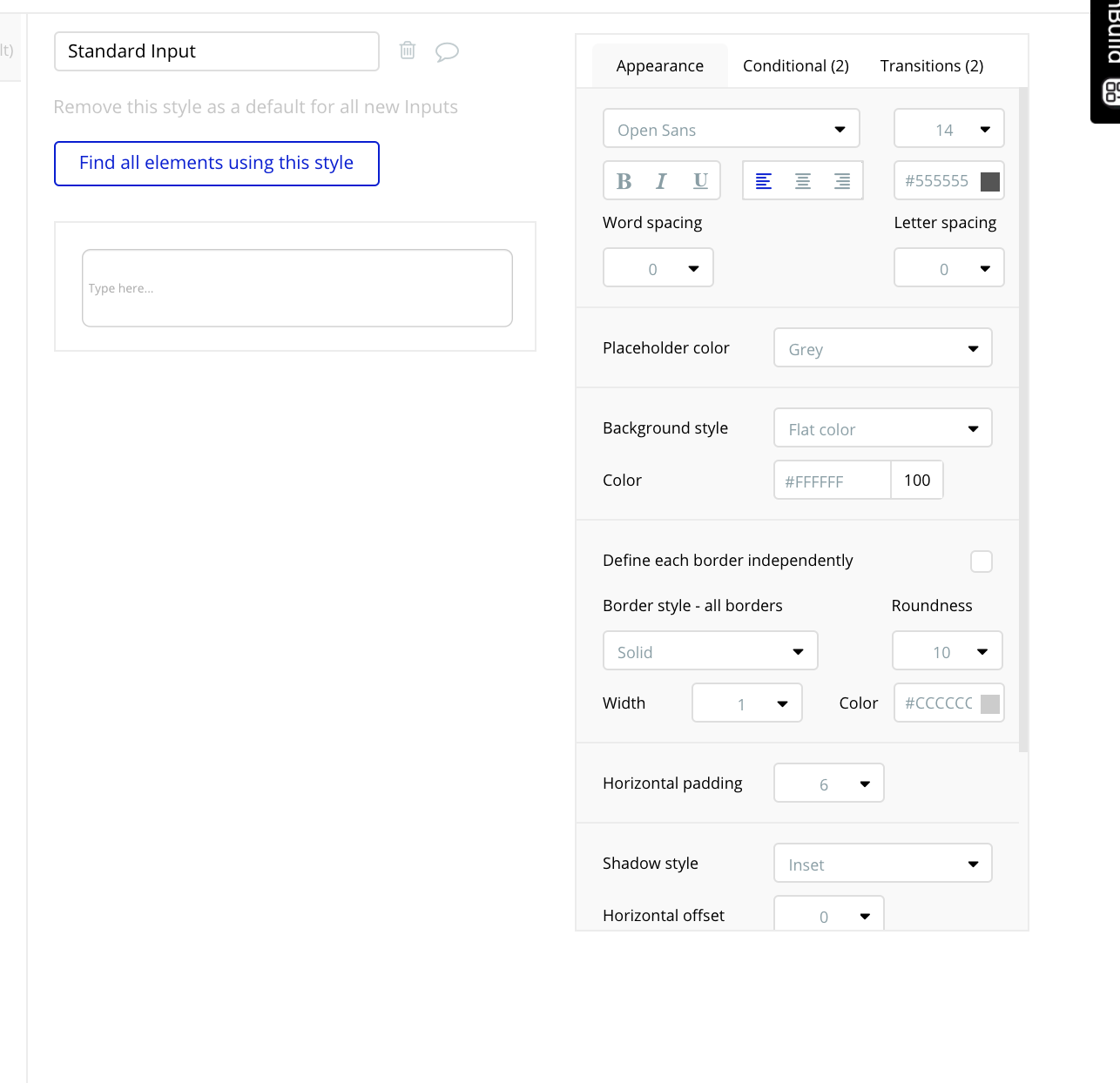Center align the text
The width and height of the screenshot is (1120, 1083).
[x=803, y=181]
